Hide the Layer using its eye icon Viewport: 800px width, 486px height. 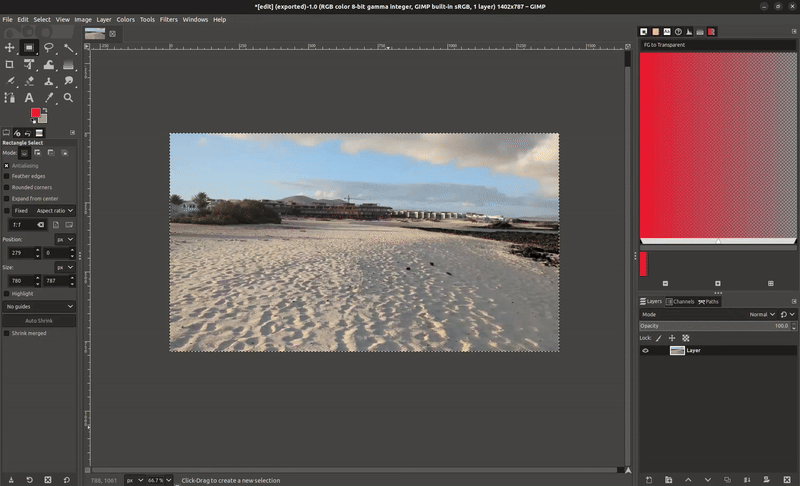(645, 351)
